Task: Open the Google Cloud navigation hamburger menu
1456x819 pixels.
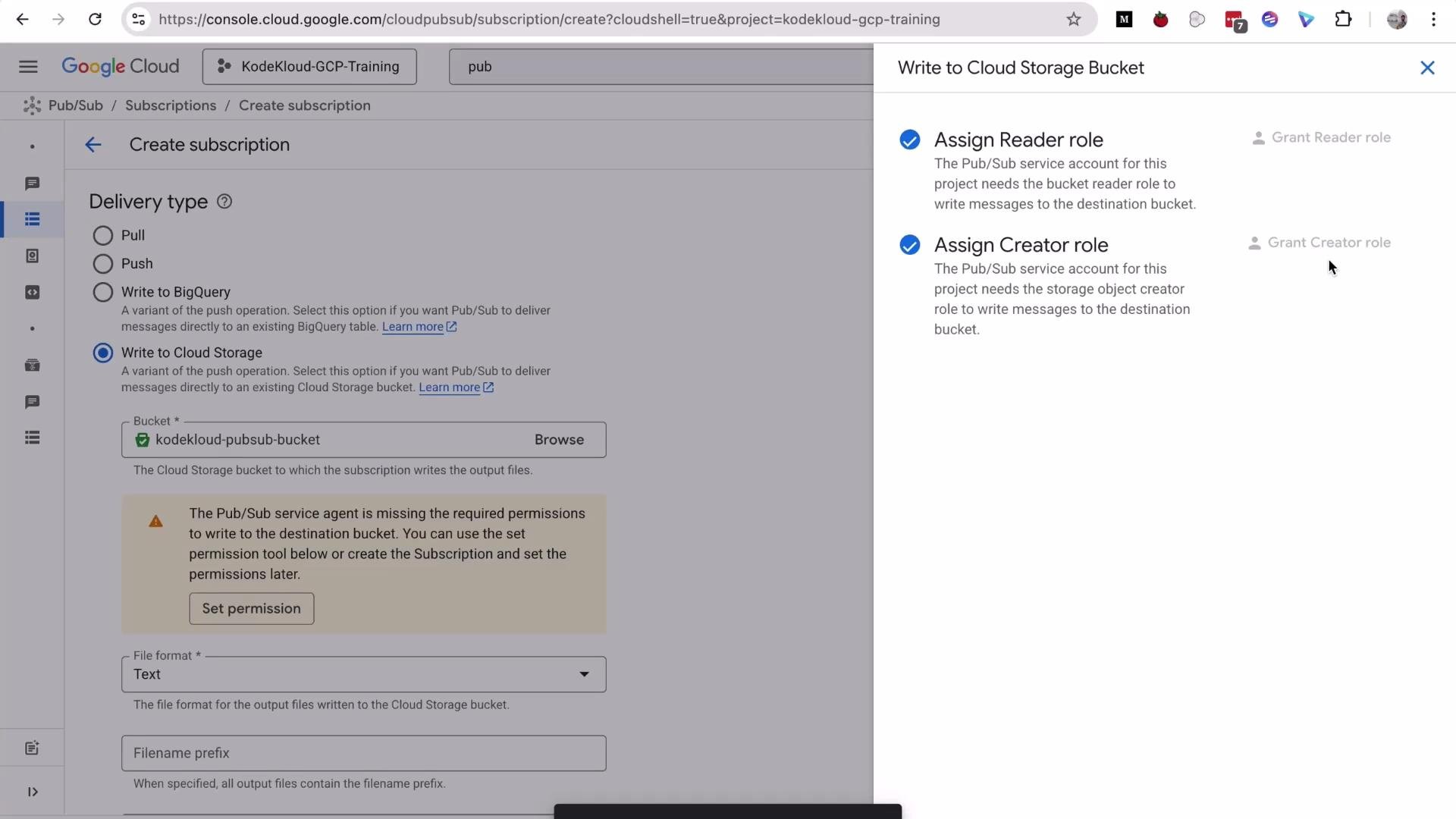Action: [28, 67]
